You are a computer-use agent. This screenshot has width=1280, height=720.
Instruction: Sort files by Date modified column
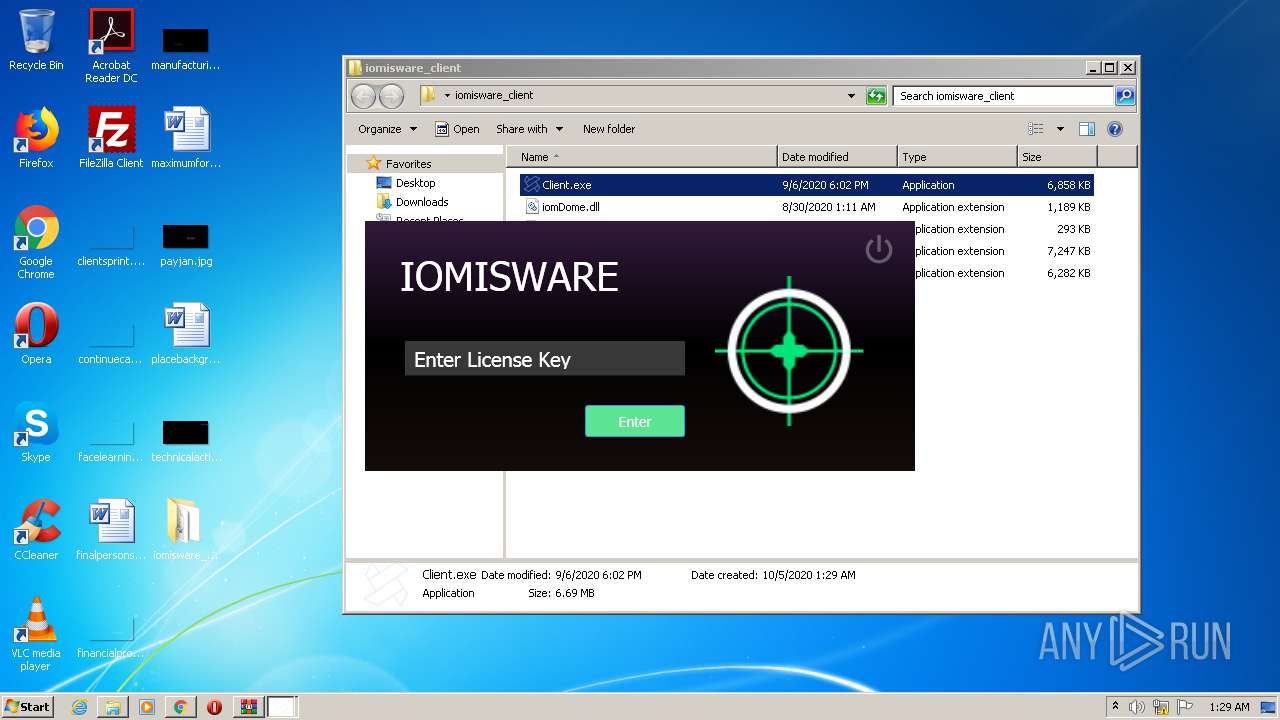836,157
